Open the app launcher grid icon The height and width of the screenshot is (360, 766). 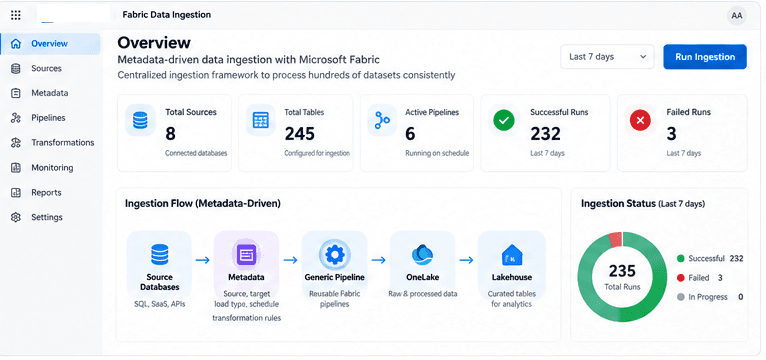16,15
